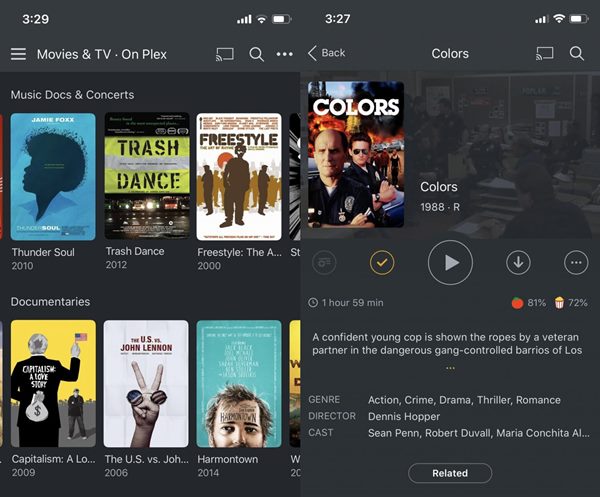Open The U.S. vs. John Lennon poster

(x=146, y=384)
